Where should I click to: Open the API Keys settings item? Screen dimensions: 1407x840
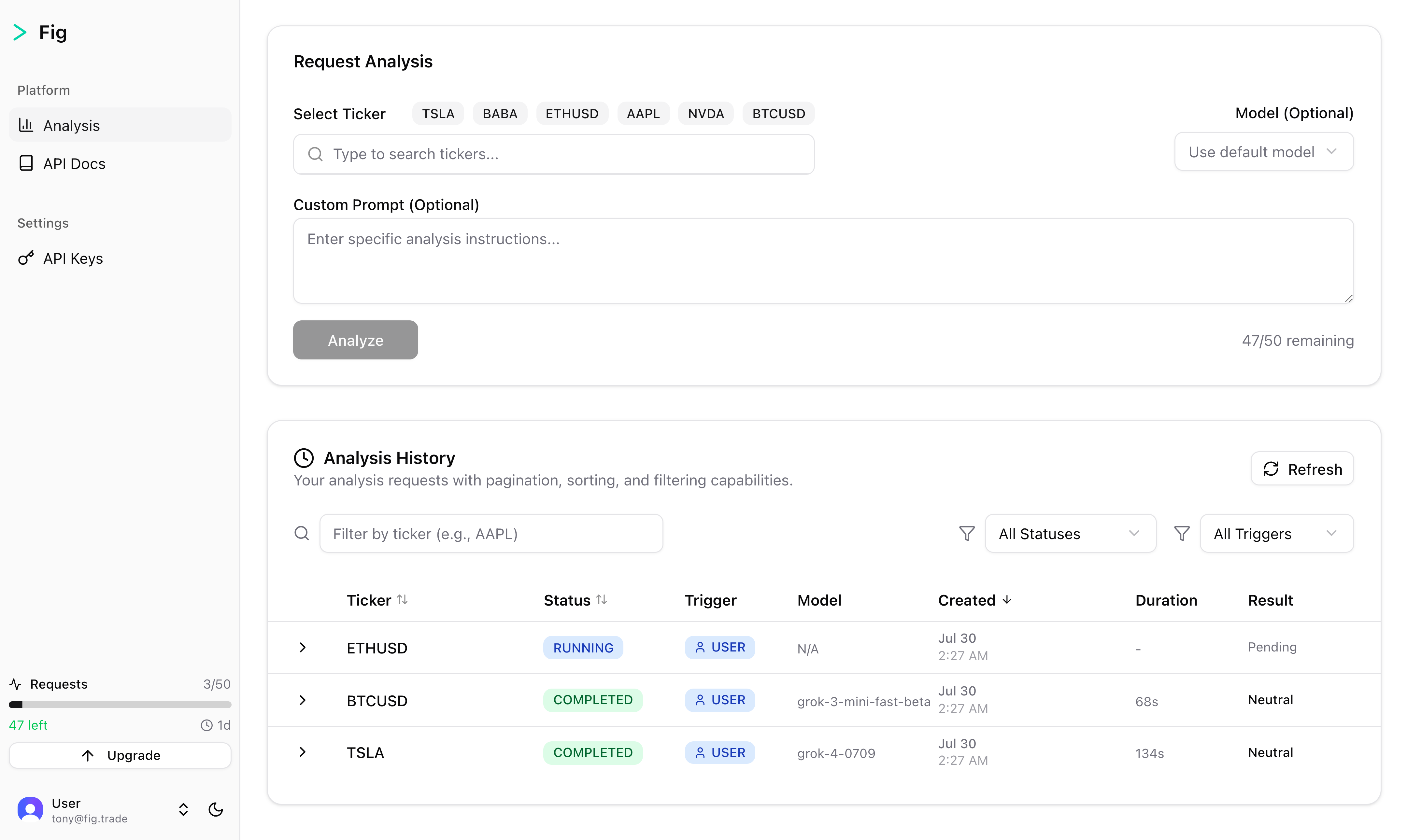pos(120,258)
